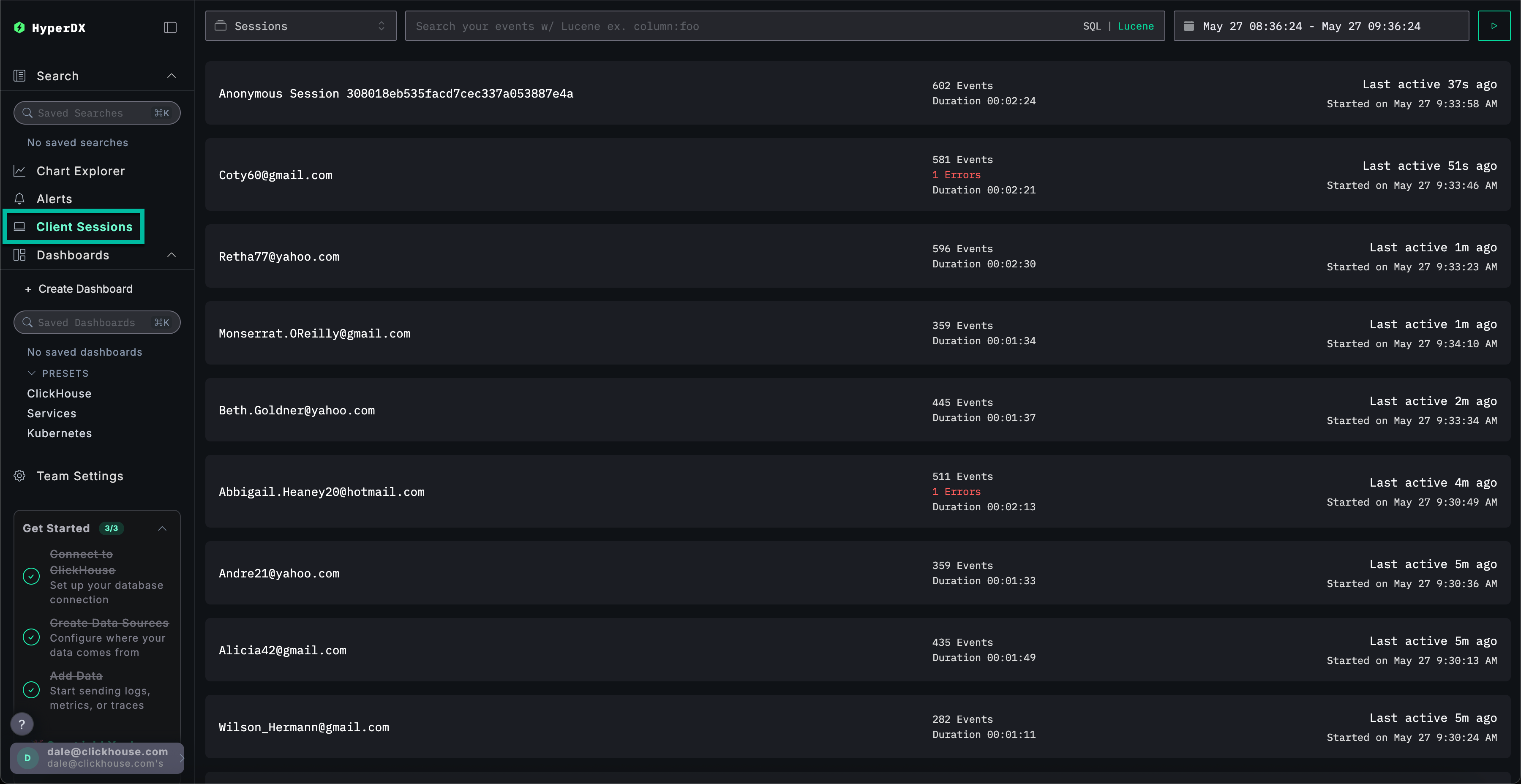Collapse the sidebar using panel icon

pos(170,27)
